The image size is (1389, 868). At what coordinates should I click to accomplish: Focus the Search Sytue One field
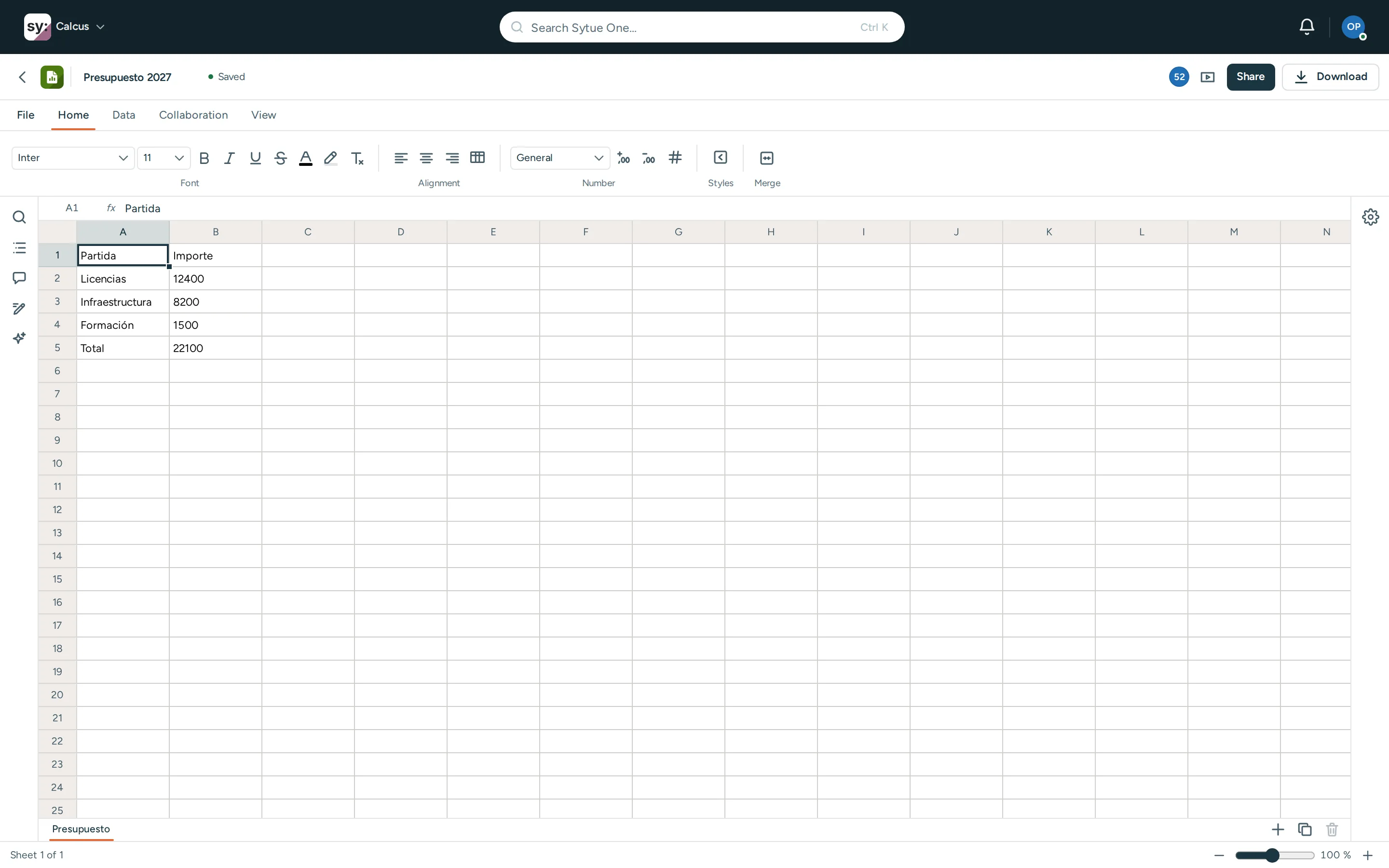click(x=702, y=27)
